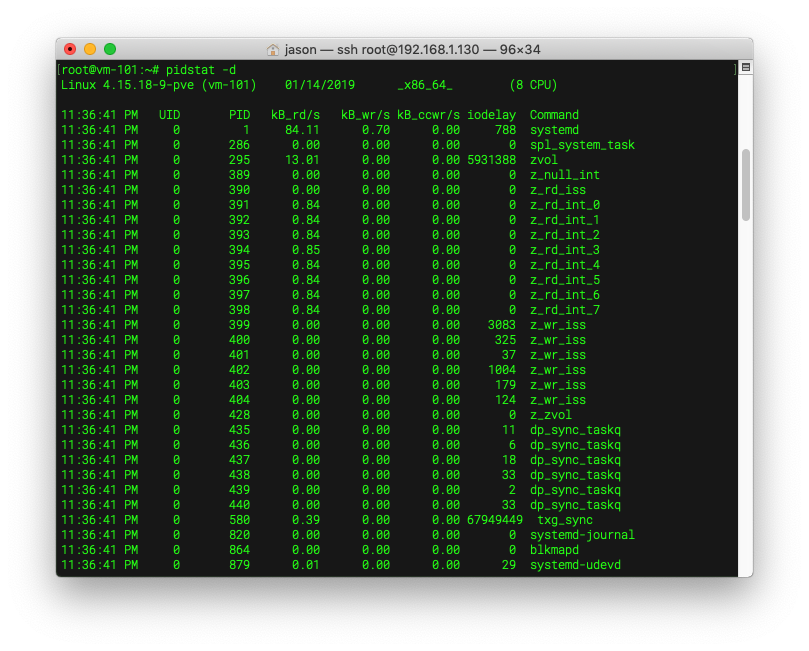Screen dimensions: 809x651
Task: Click the iodelay value '67949449'
Action: 495,519
